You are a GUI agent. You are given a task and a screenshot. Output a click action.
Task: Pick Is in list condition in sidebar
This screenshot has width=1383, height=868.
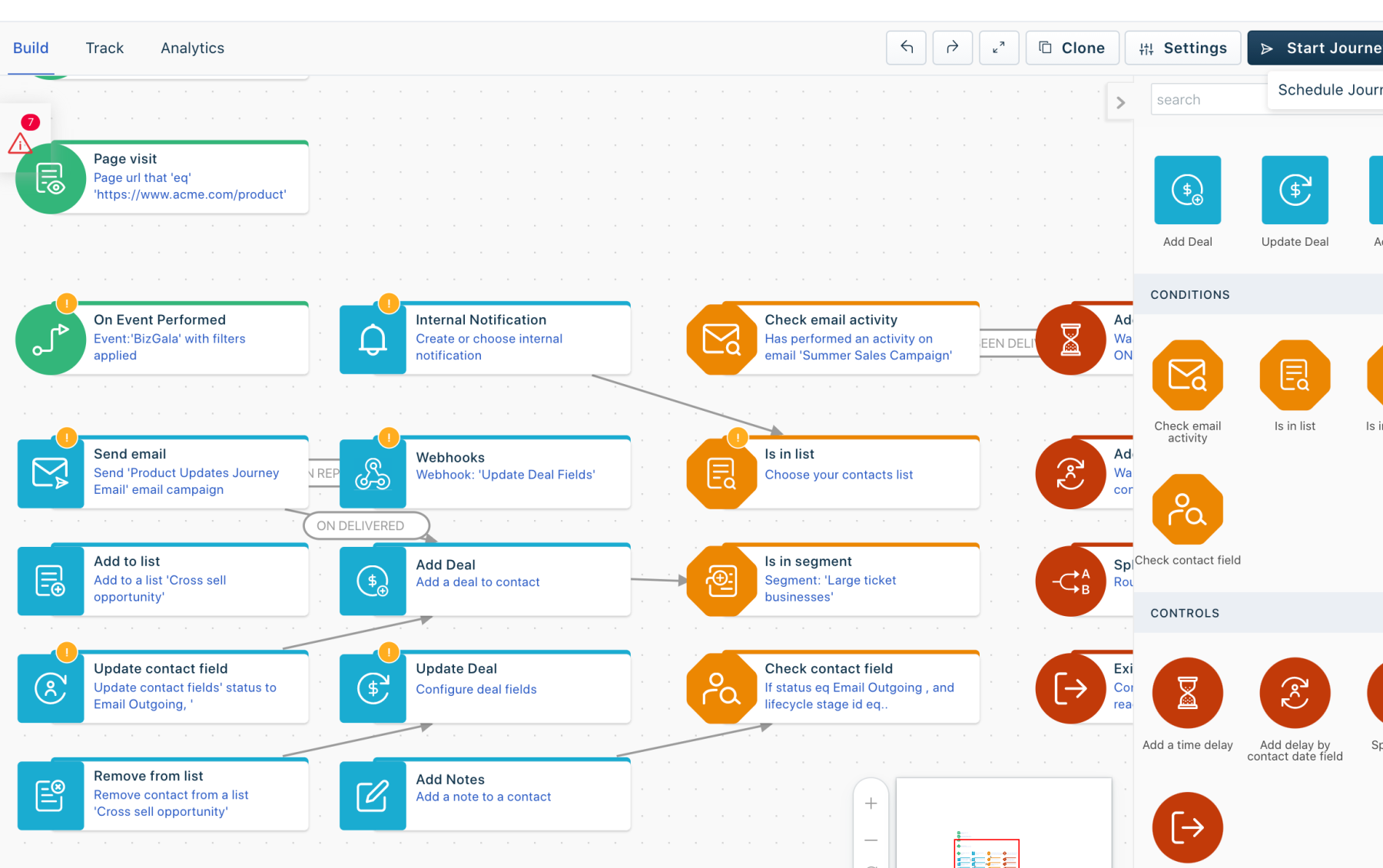point(1295,375)
